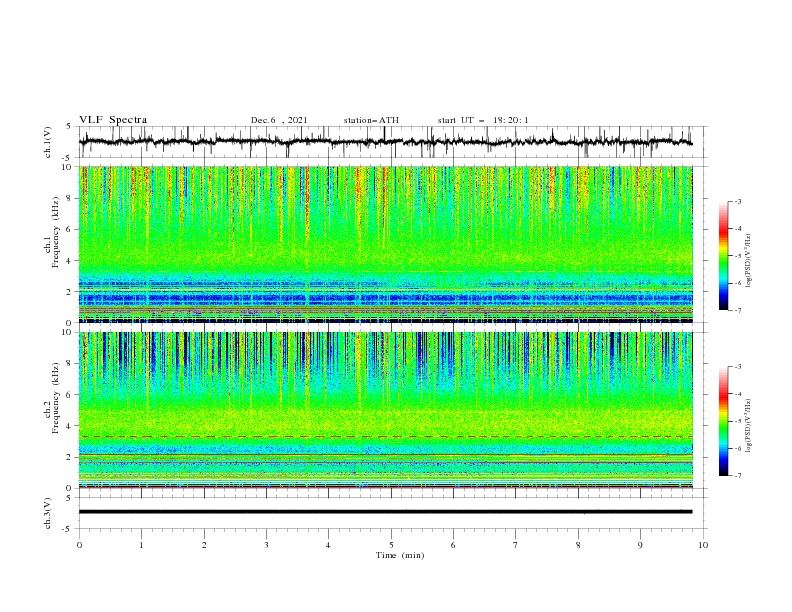Click the ch.1 voltage waveform trace

[x=385, y=142]
